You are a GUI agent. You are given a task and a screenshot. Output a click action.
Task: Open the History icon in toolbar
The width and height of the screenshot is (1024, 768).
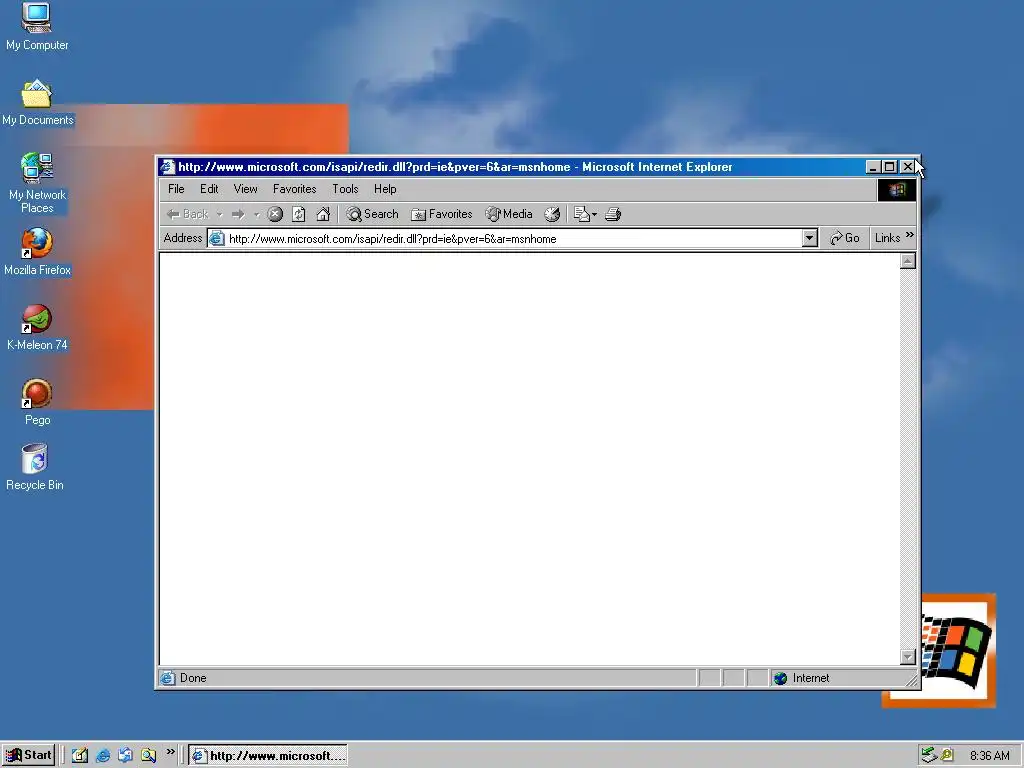[x=552, y=214]
